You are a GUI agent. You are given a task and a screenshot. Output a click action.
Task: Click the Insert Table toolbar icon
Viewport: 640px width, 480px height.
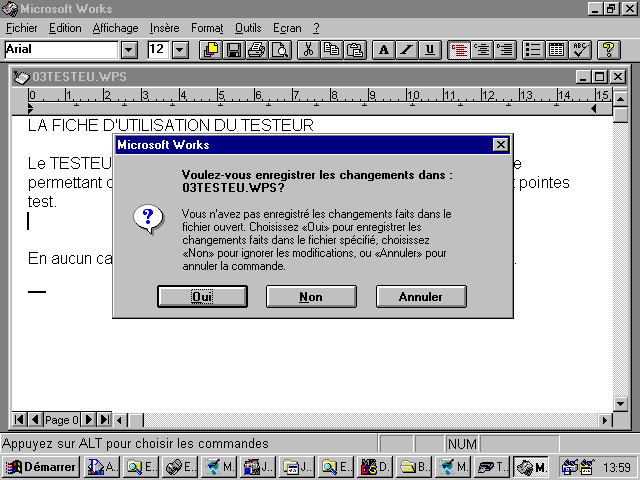(556, 50)
